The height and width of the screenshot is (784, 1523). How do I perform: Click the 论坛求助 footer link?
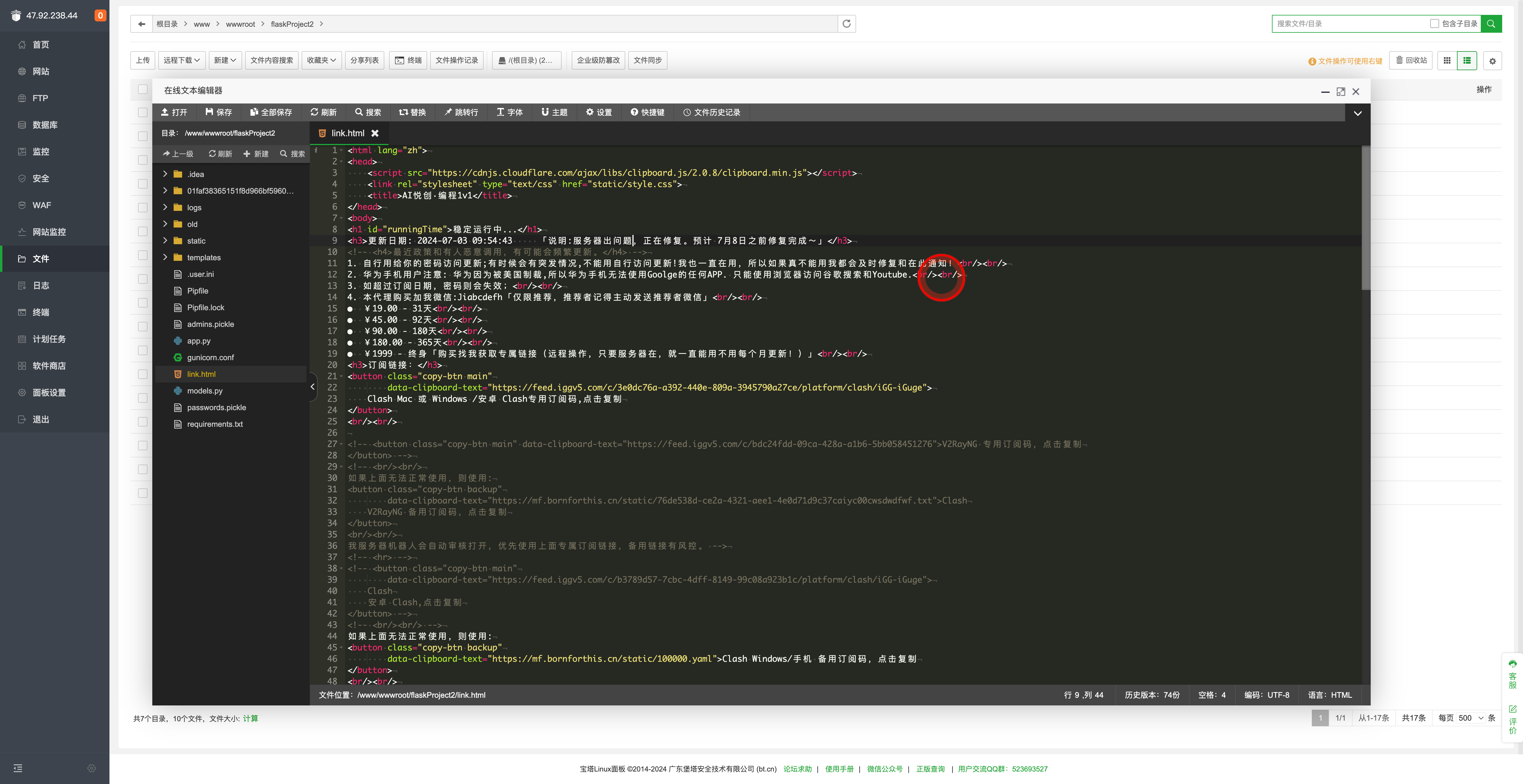coord(797,769)
